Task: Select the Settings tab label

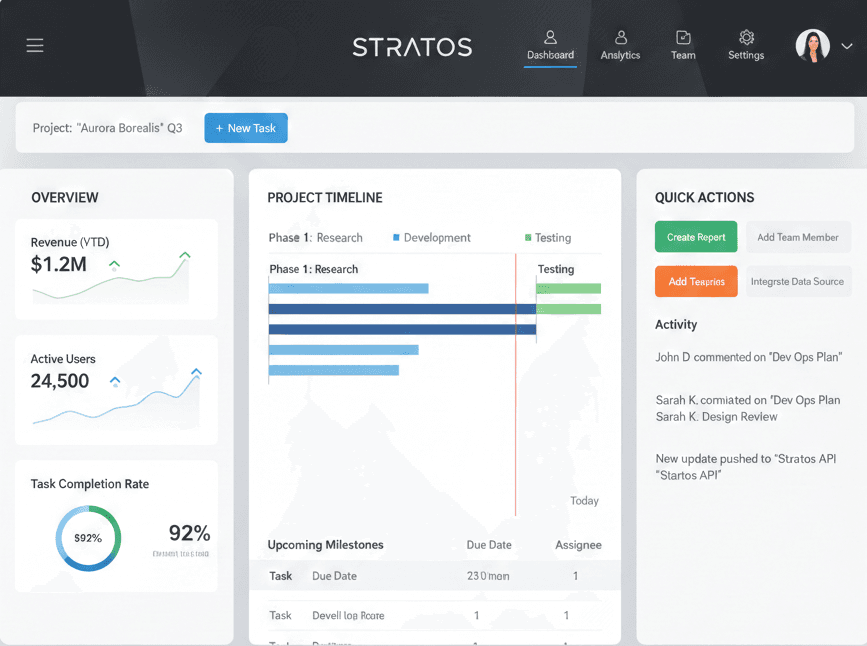Action: pos(746,55)
